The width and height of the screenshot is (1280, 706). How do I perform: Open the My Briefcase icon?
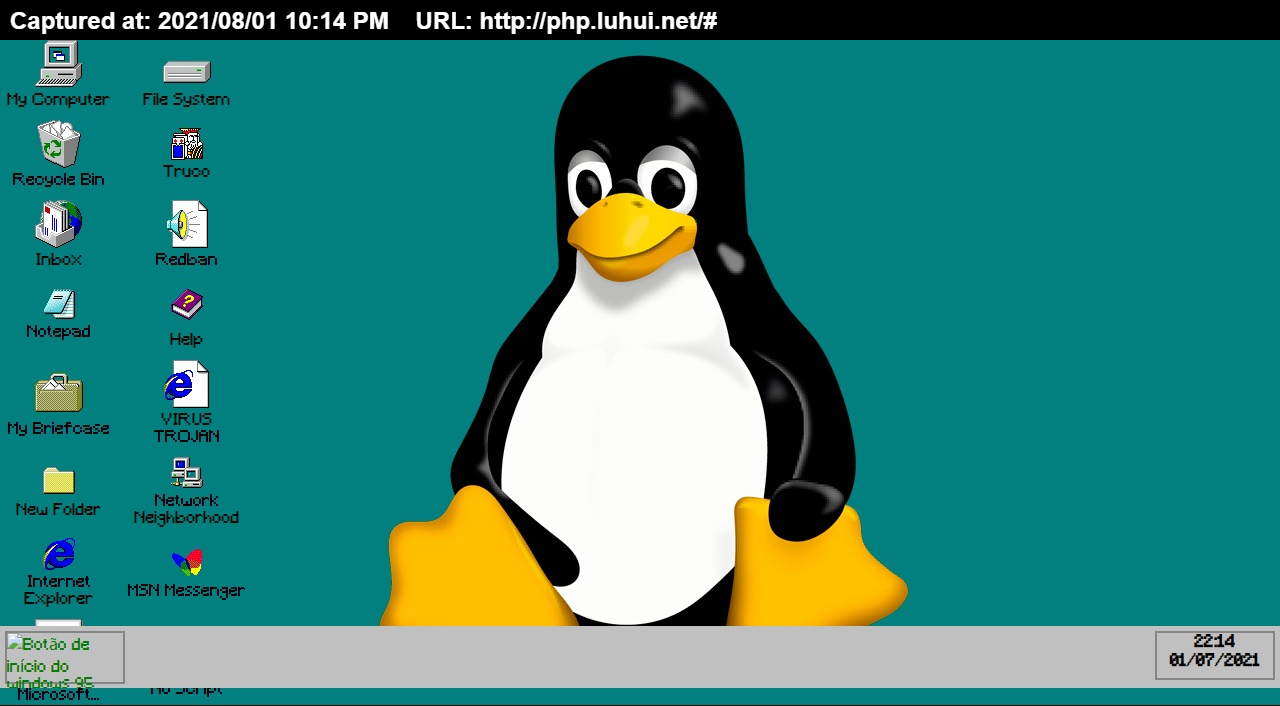click(58, 393)
